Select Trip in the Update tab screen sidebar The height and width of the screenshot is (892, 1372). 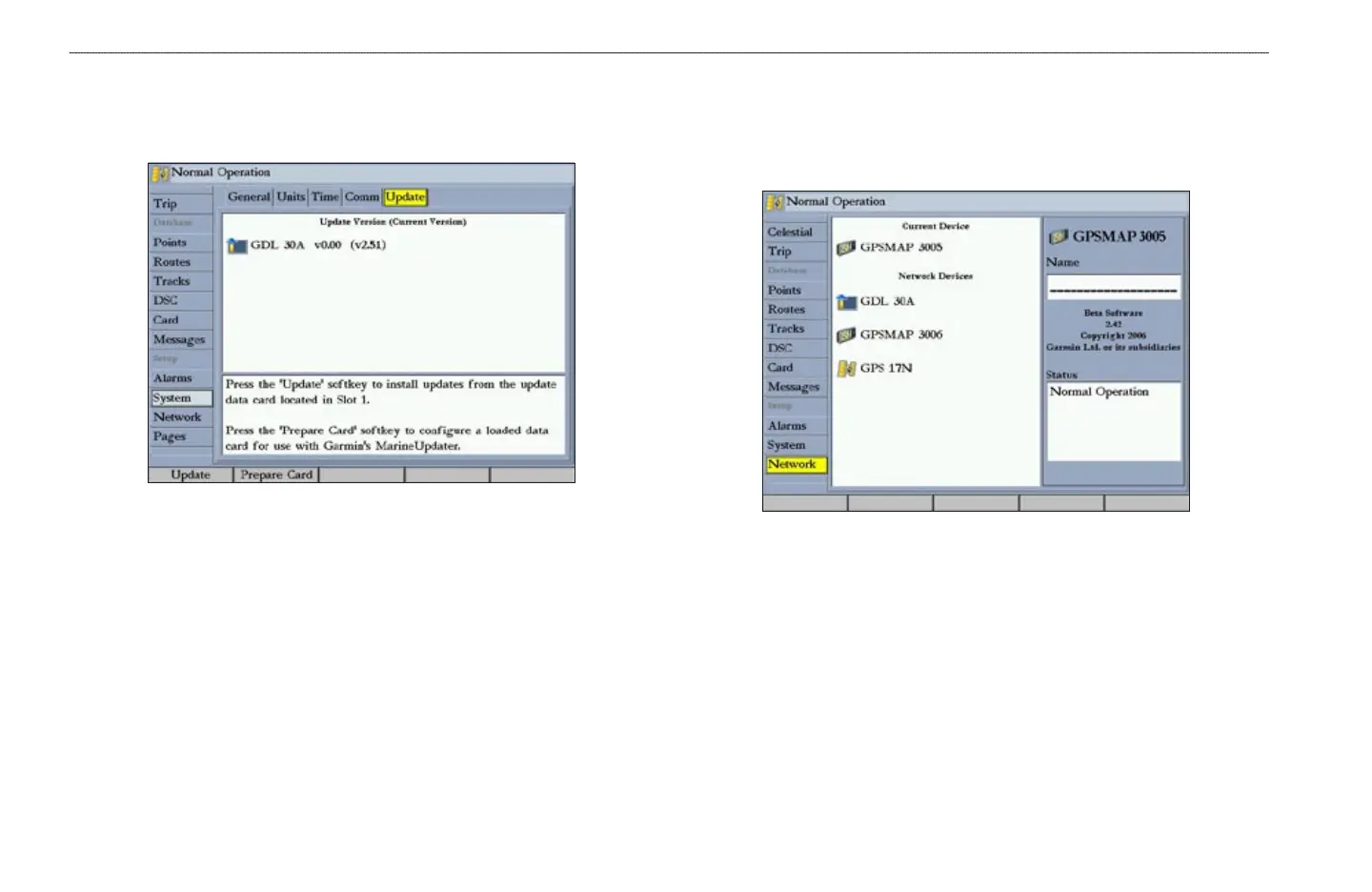tap(181, 204)
